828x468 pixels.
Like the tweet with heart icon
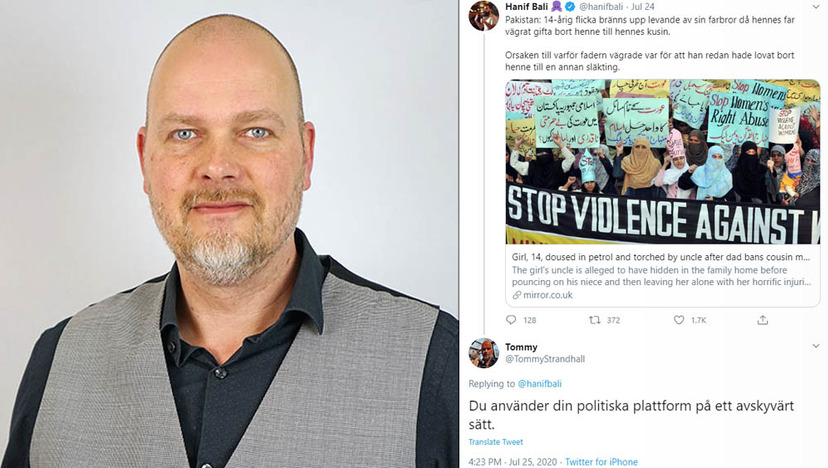679,320
